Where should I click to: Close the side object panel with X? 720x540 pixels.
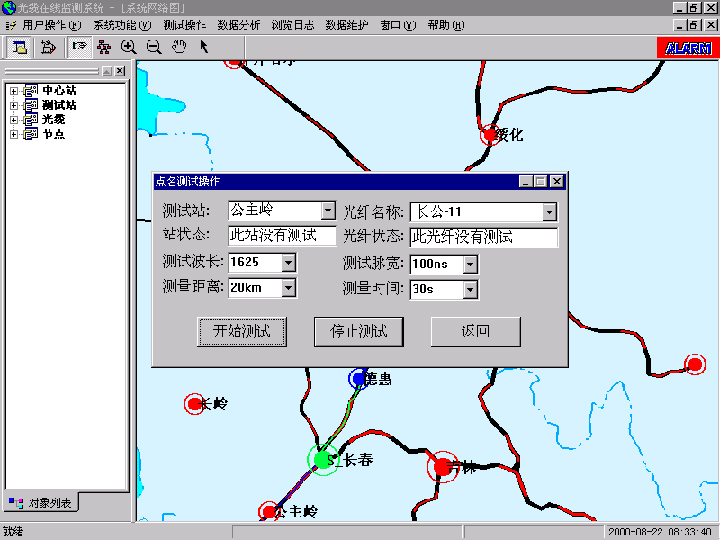(x=120, y=71)
